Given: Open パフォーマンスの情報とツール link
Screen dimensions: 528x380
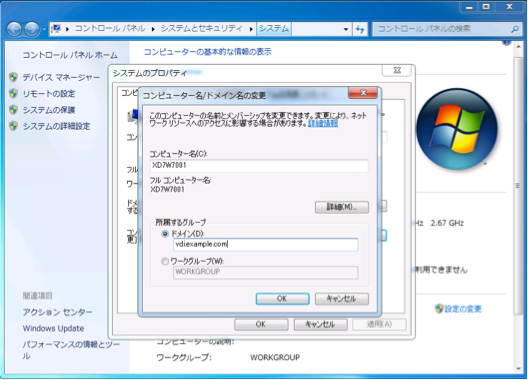Looking at the screenshot, I should pos(71,350).
